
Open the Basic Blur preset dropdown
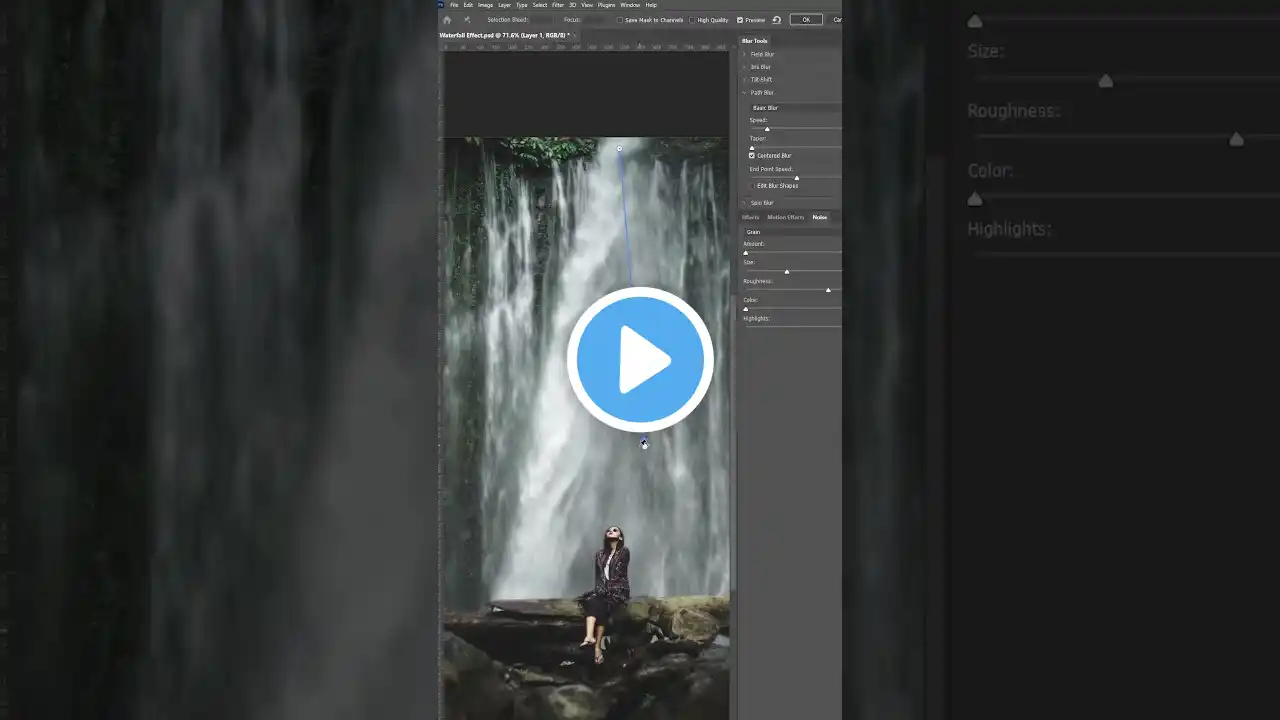point(795,107)
